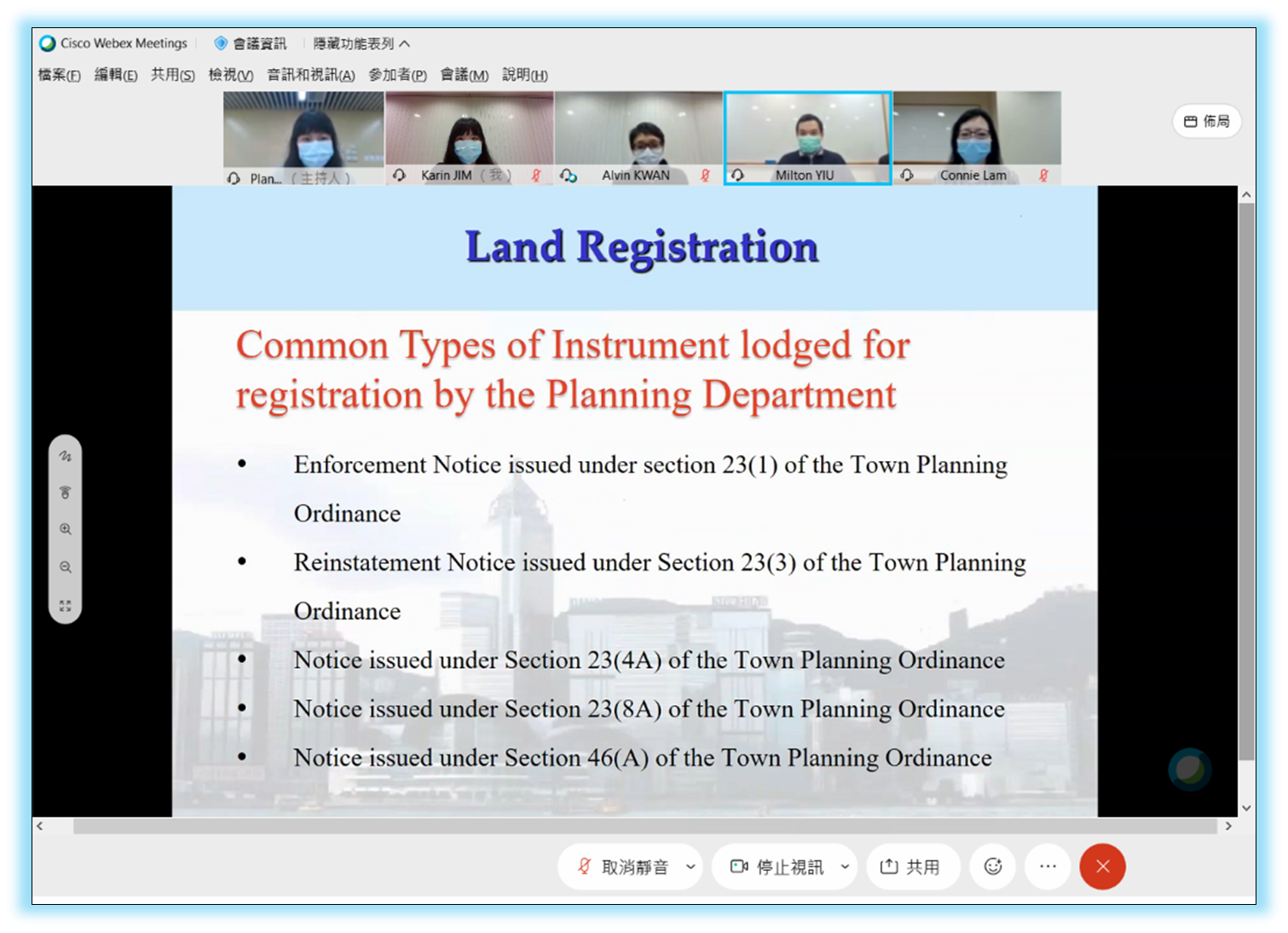Zoom in on the shared slide

66,528
